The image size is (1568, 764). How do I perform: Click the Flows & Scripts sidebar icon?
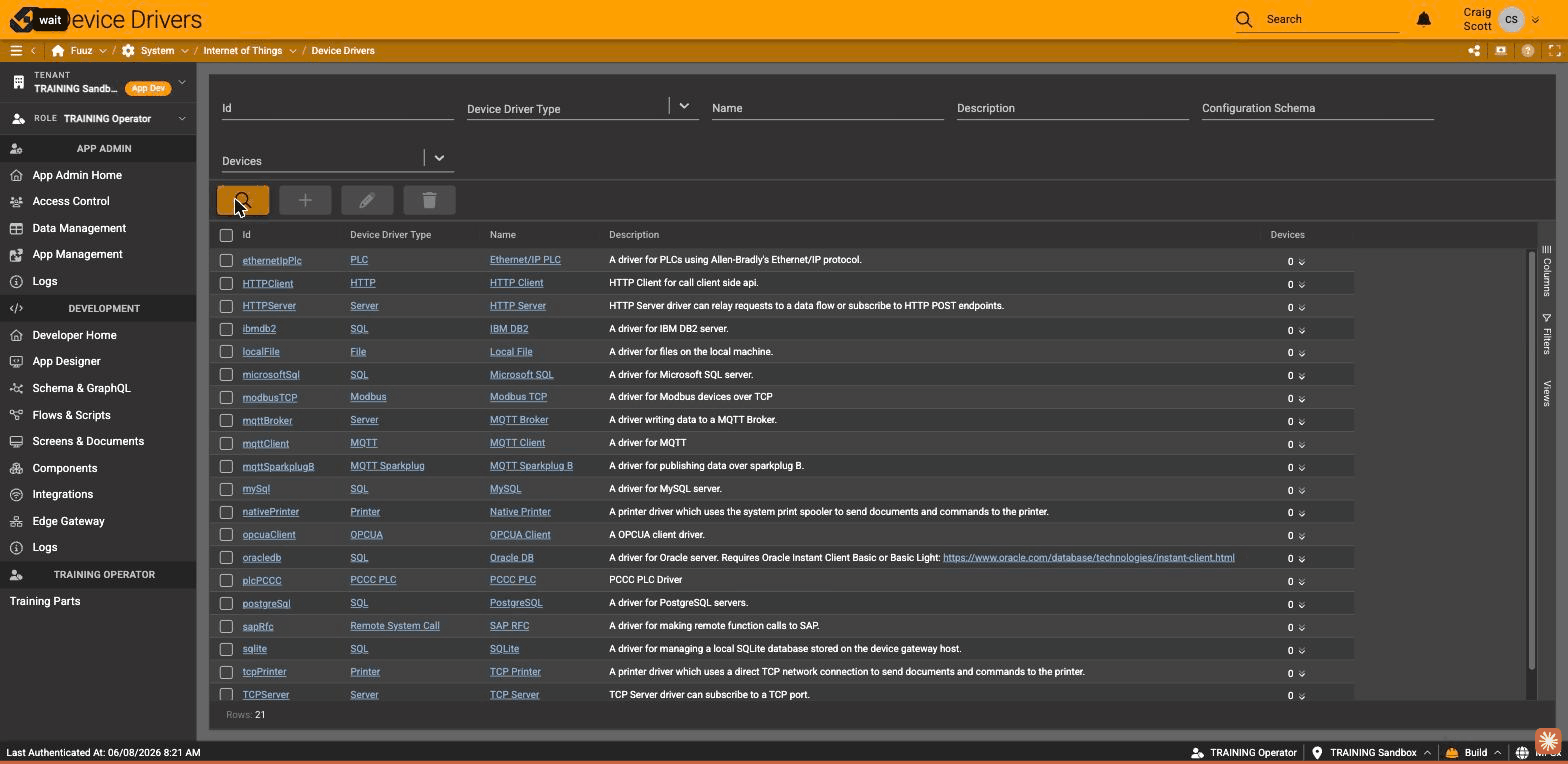pos(16,415)
